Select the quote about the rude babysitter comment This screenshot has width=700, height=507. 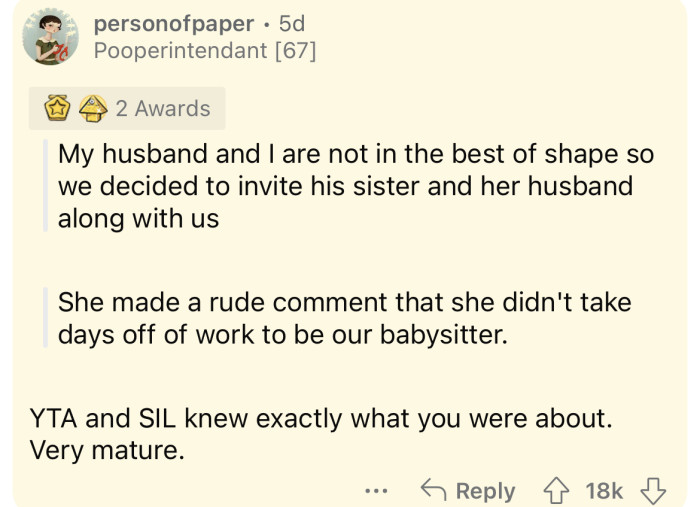(x=344, y=317)
